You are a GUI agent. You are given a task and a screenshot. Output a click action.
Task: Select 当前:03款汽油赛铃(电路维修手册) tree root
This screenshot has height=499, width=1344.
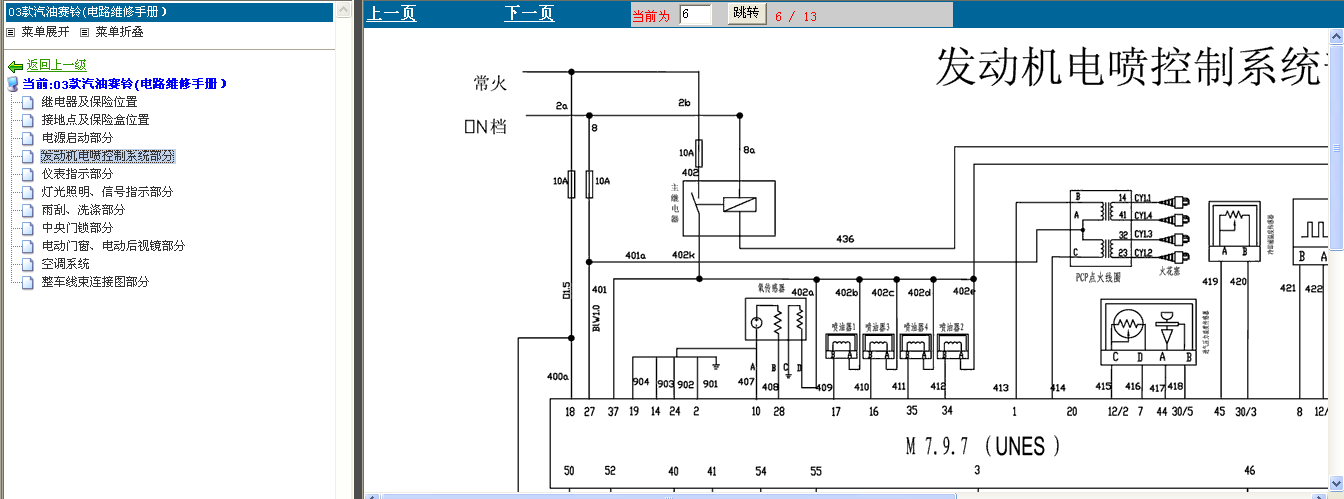[x=125, y=84]
